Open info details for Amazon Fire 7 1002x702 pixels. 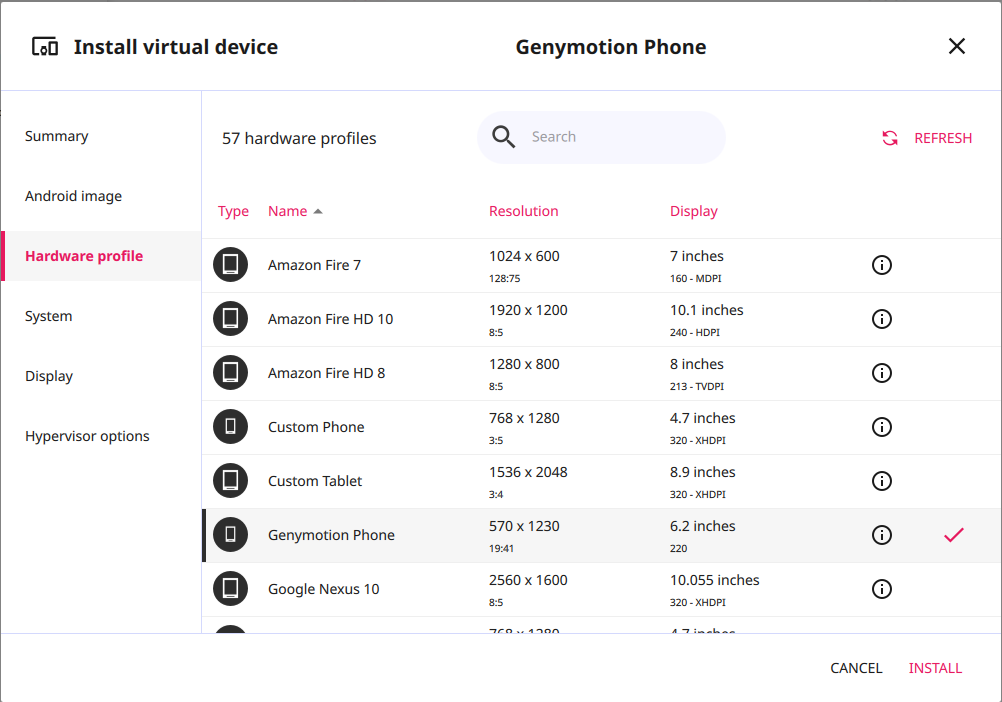tap(881, 265)
